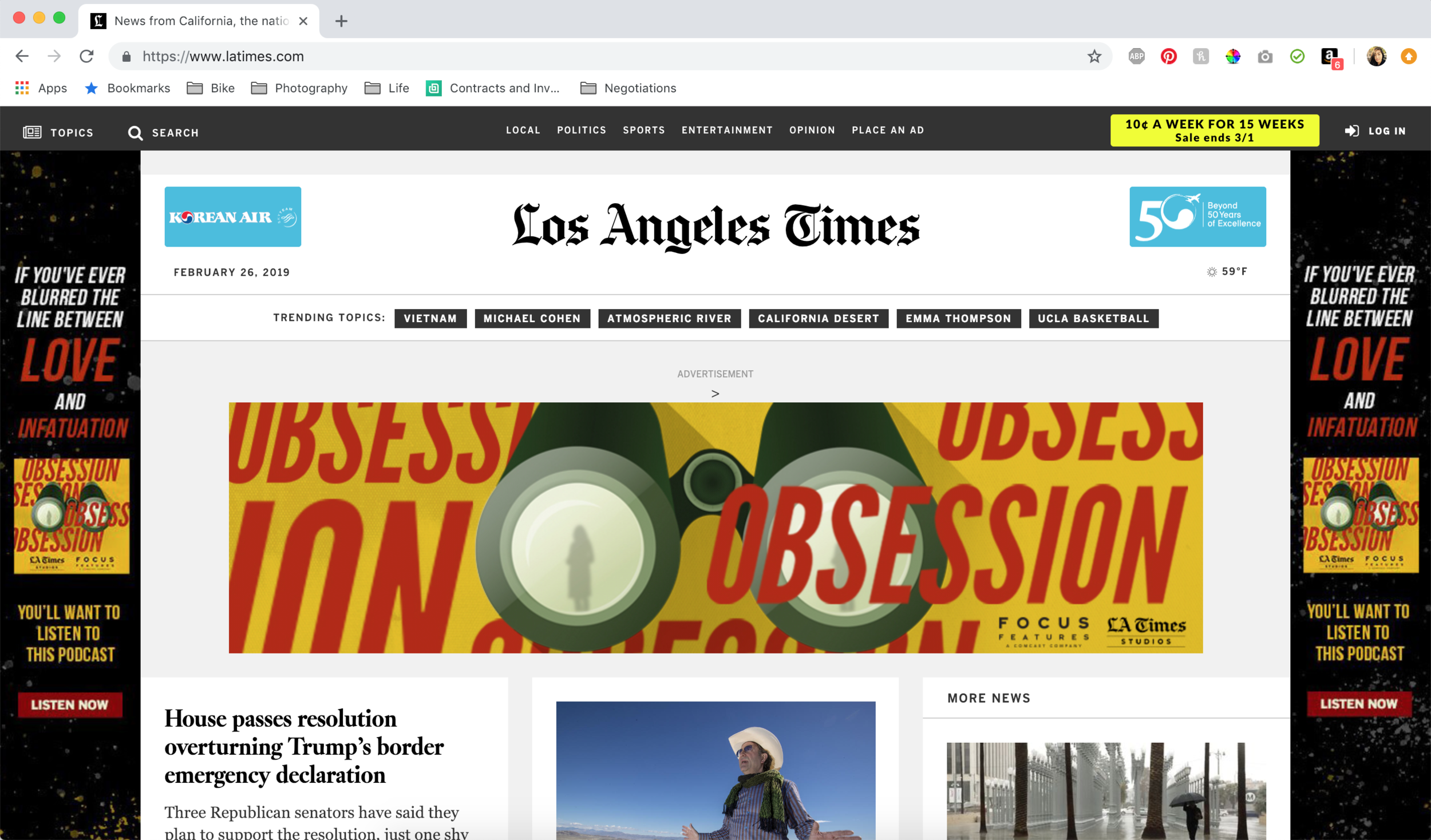Screen dimensions: 1431x840
Task: Click the Log In button
Action: (x=1375, y=131)
